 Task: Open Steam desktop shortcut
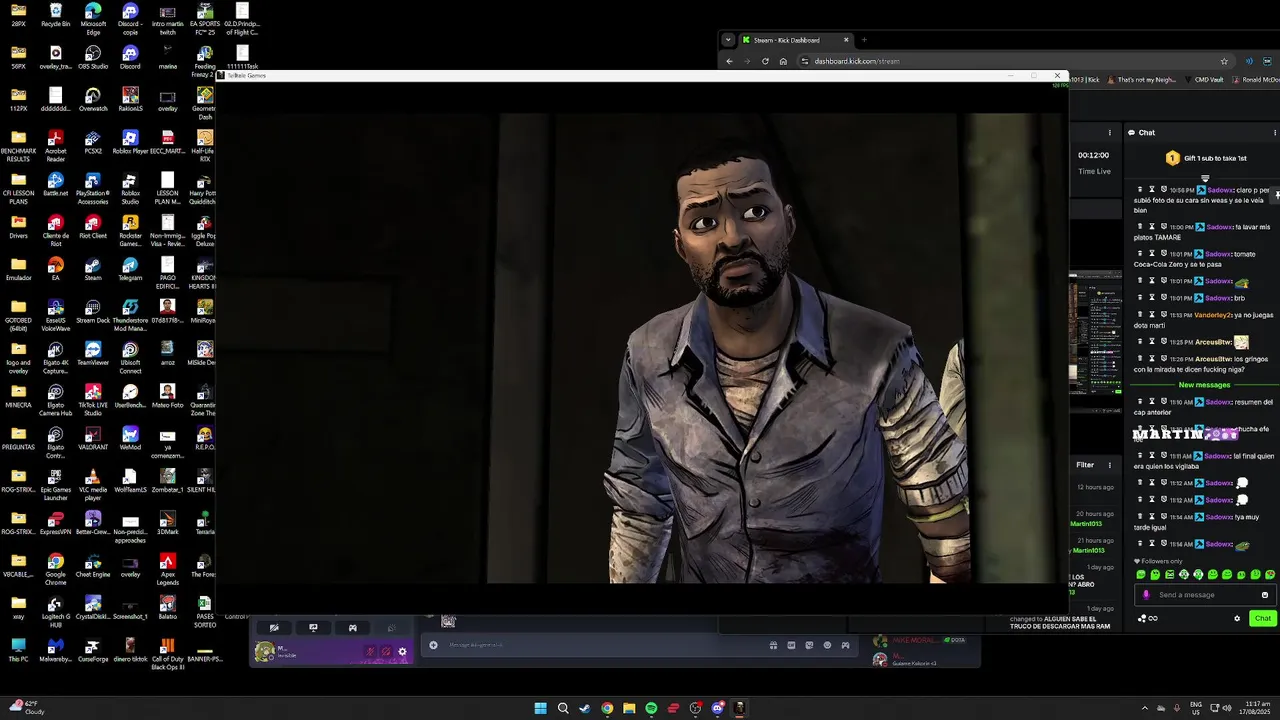tap(93, 268)
